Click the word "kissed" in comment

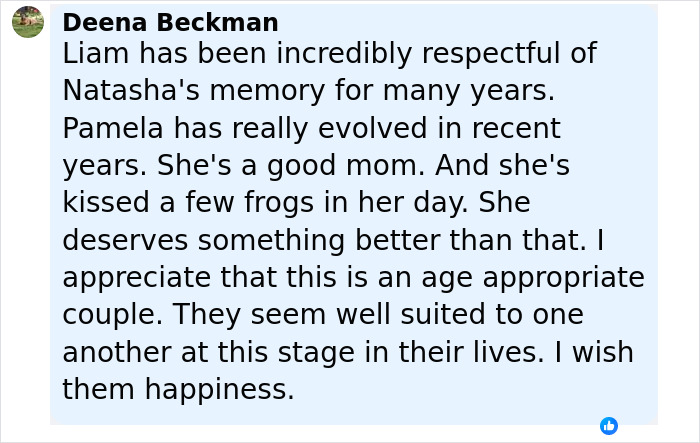106,202
